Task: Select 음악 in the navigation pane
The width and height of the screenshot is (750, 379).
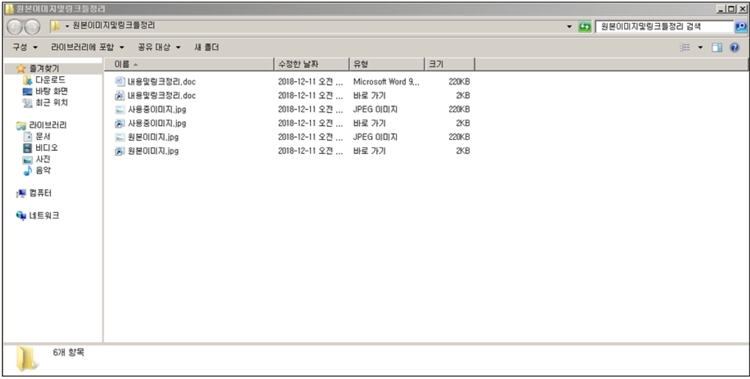Action: (43, 171)
